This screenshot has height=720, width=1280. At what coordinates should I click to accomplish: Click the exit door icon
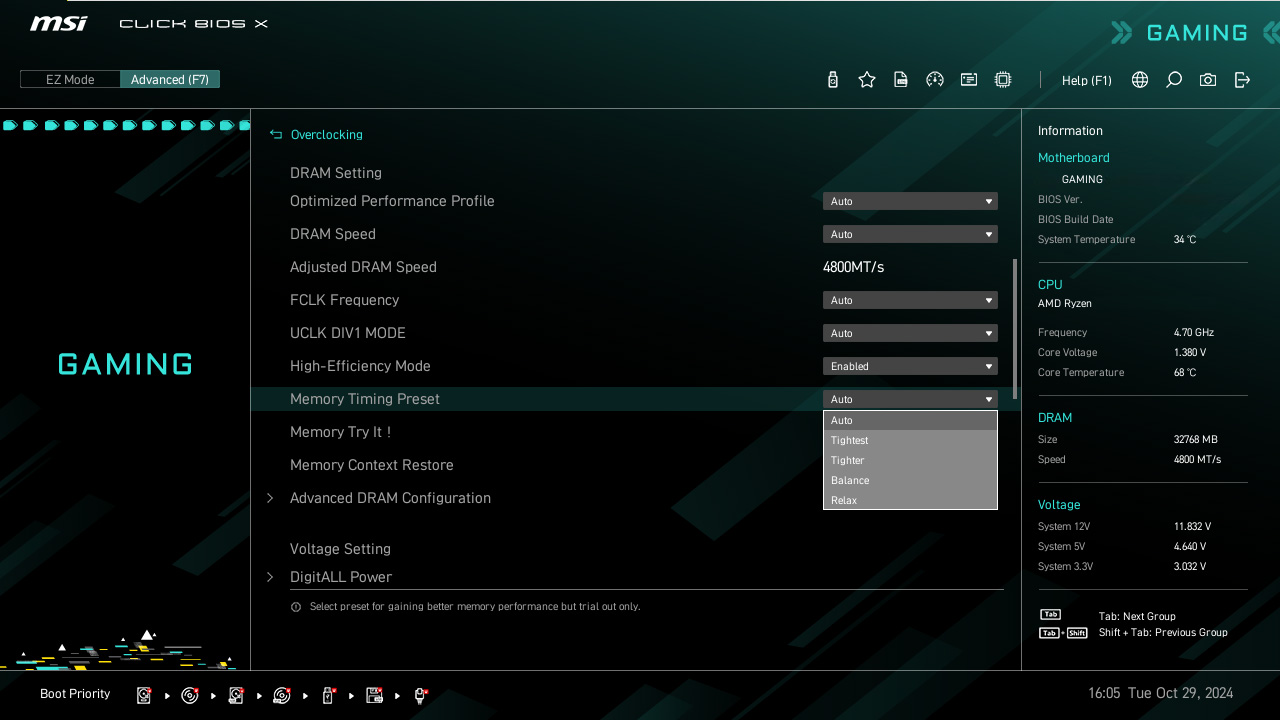[x=1242, y=79]
